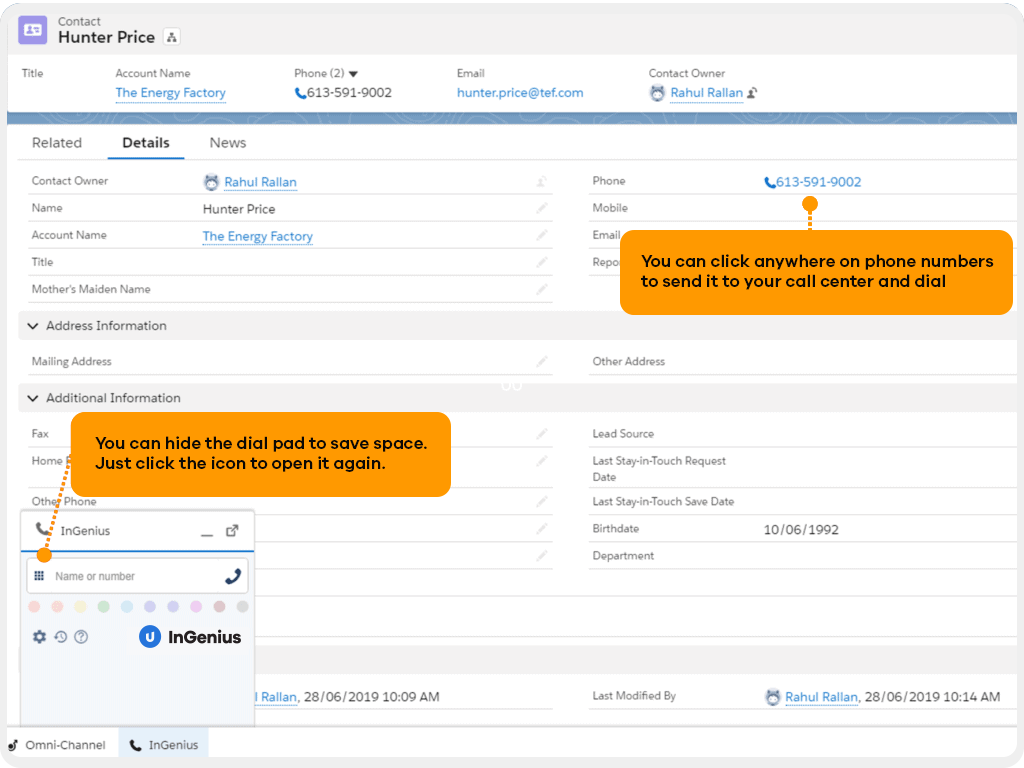Click edit pencil on the Account Name row
Image resolution: width=1024 pixels, height=768 pixels.
(541, 235)
